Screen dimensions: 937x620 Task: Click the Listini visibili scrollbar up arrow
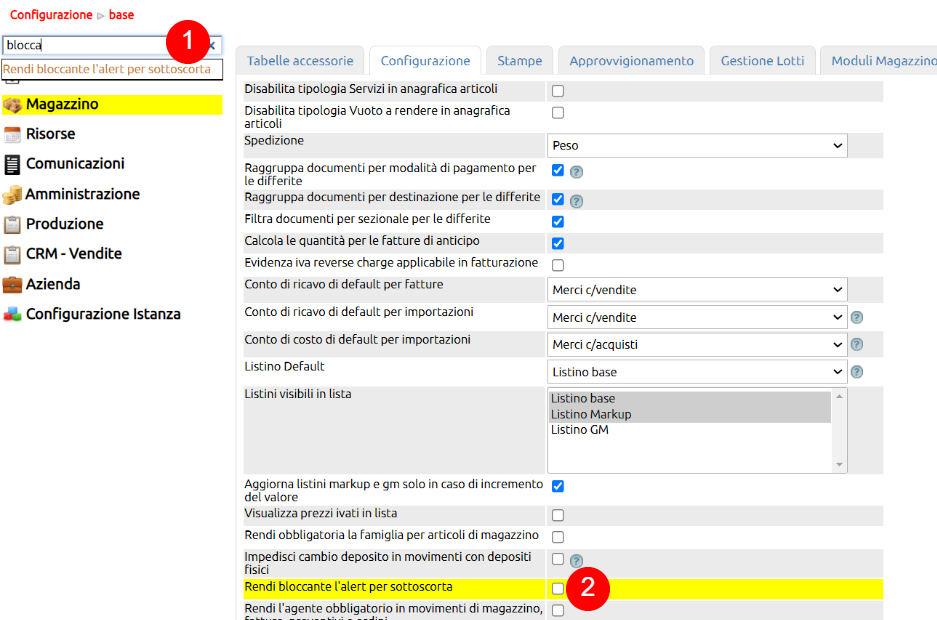(840, 397)
